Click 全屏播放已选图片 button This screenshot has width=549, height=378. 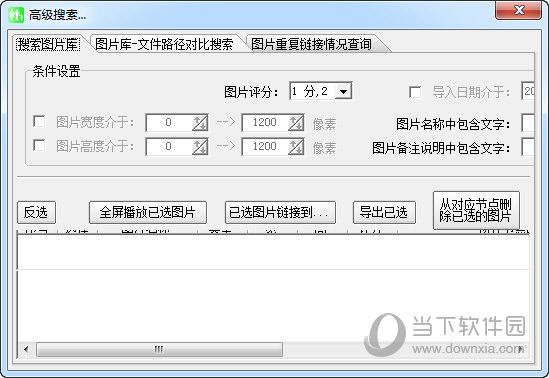click(x=147, y=212)
